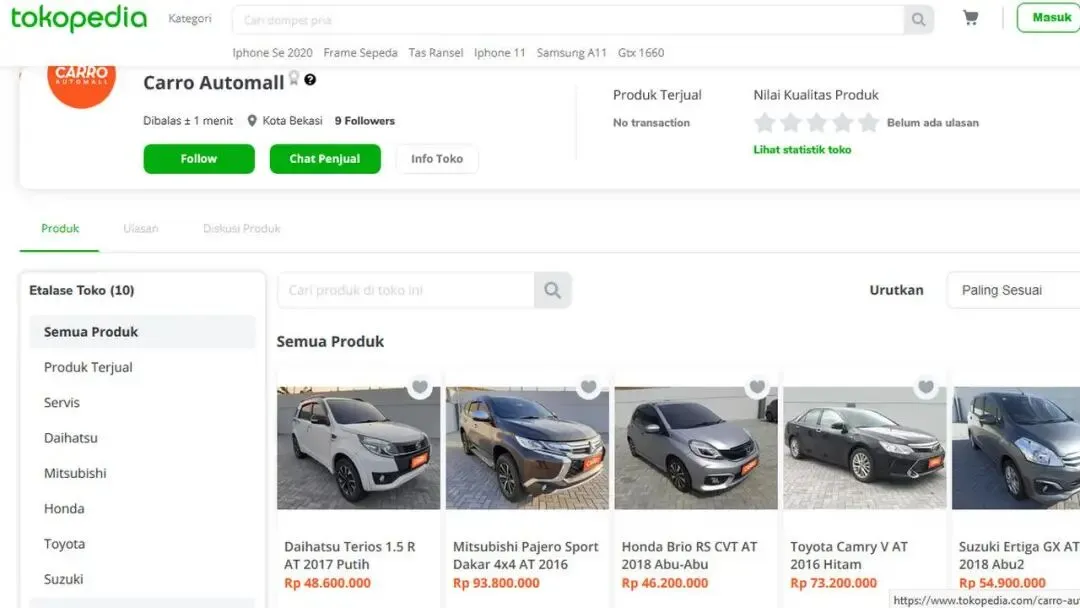Click the search magnifier button in header
The image size is (1080, 608).
pyautogui.click(x=918, y=20)
